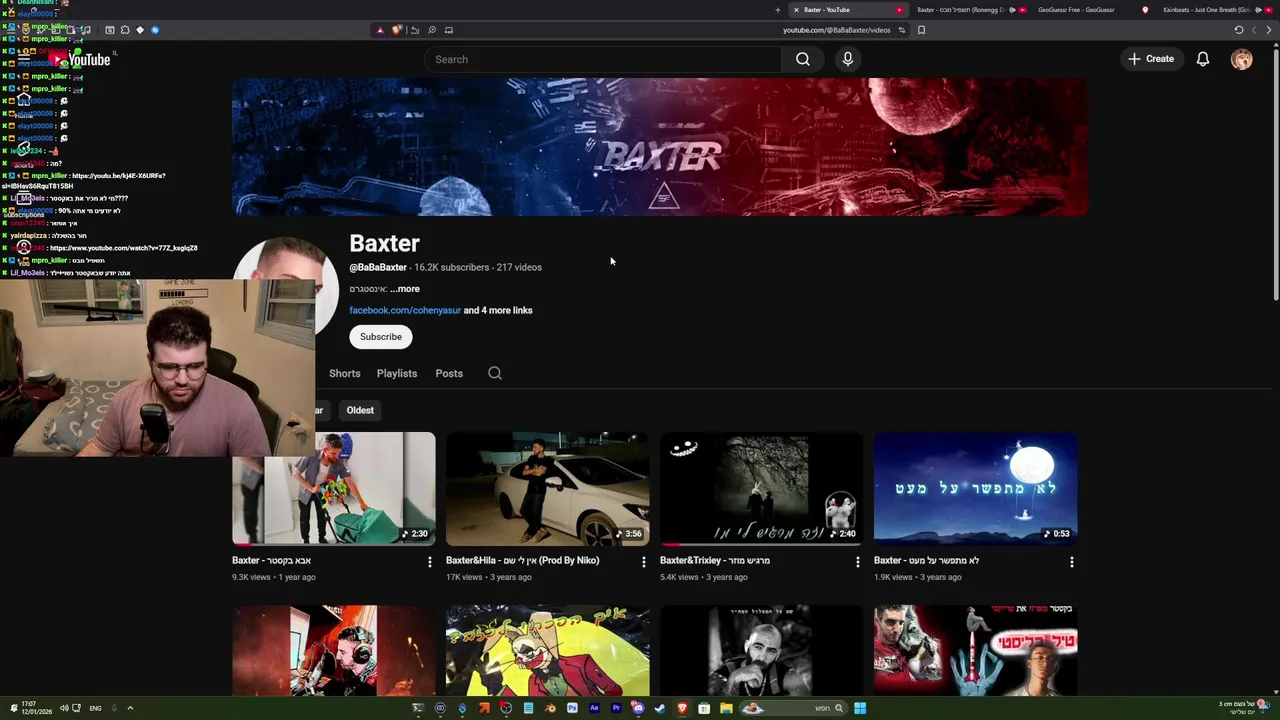The image size is (1280, 720).
Task: Open File Explorer from taskbar
Action: pyautogui.click(x=726, y=708)
